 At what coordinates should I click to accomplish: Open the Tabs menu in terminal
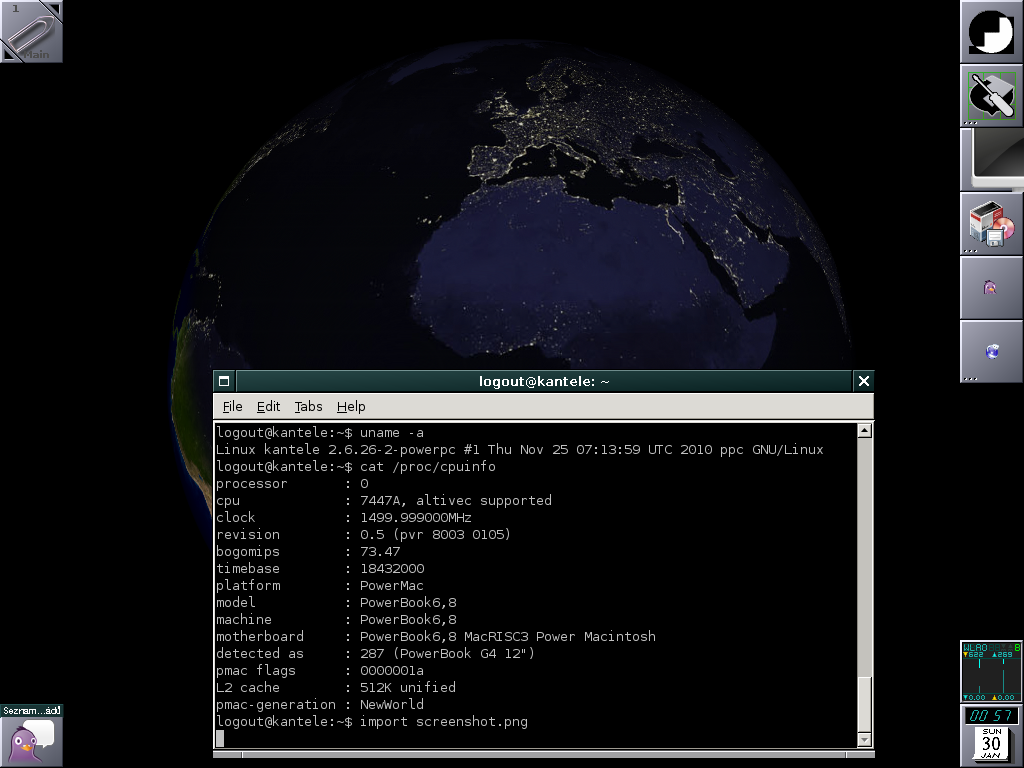click(x=308, y=407)
